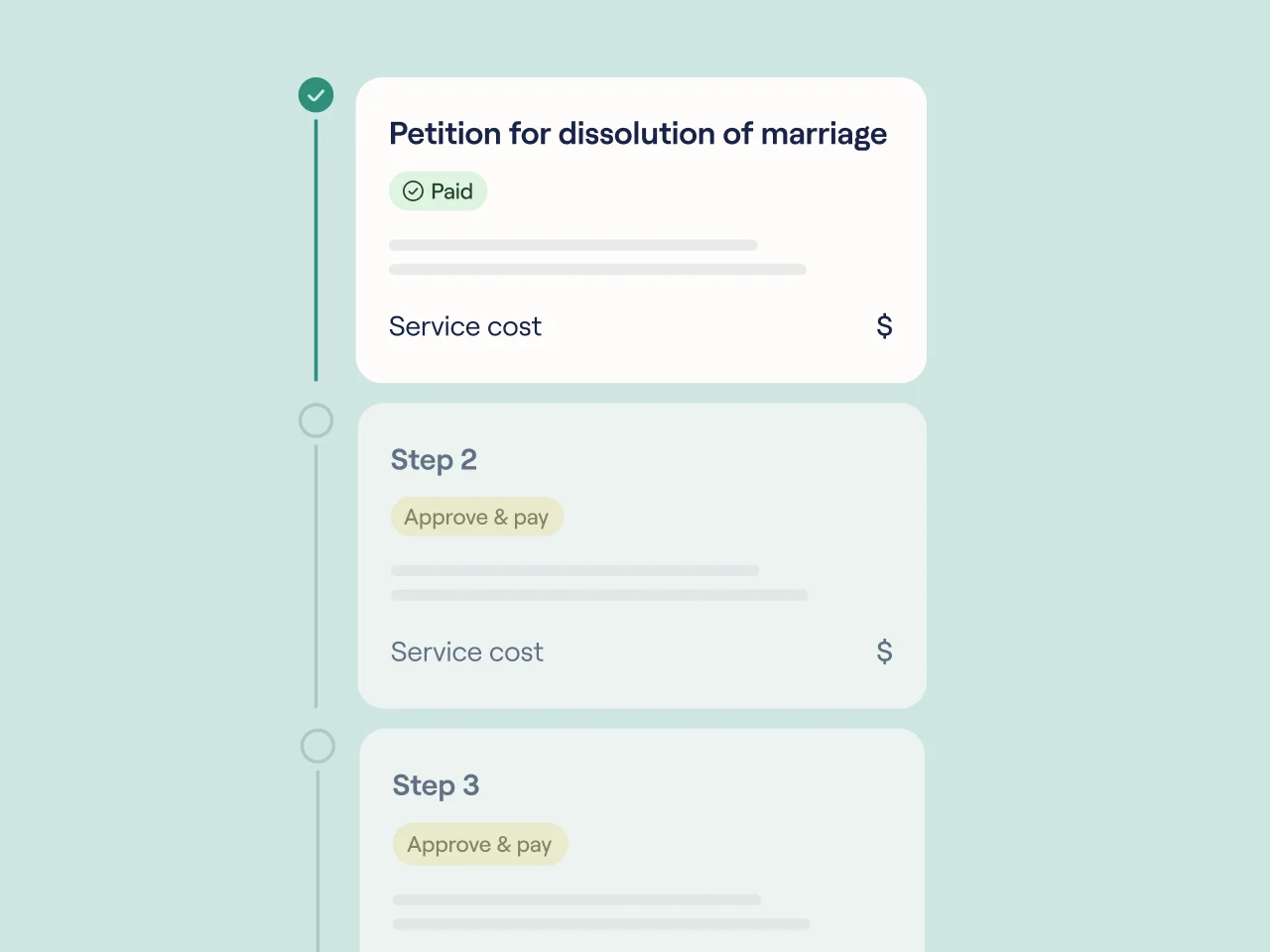Select the Step 3 heading
This screenshot has width=1270, height=952.
(436, 785)
